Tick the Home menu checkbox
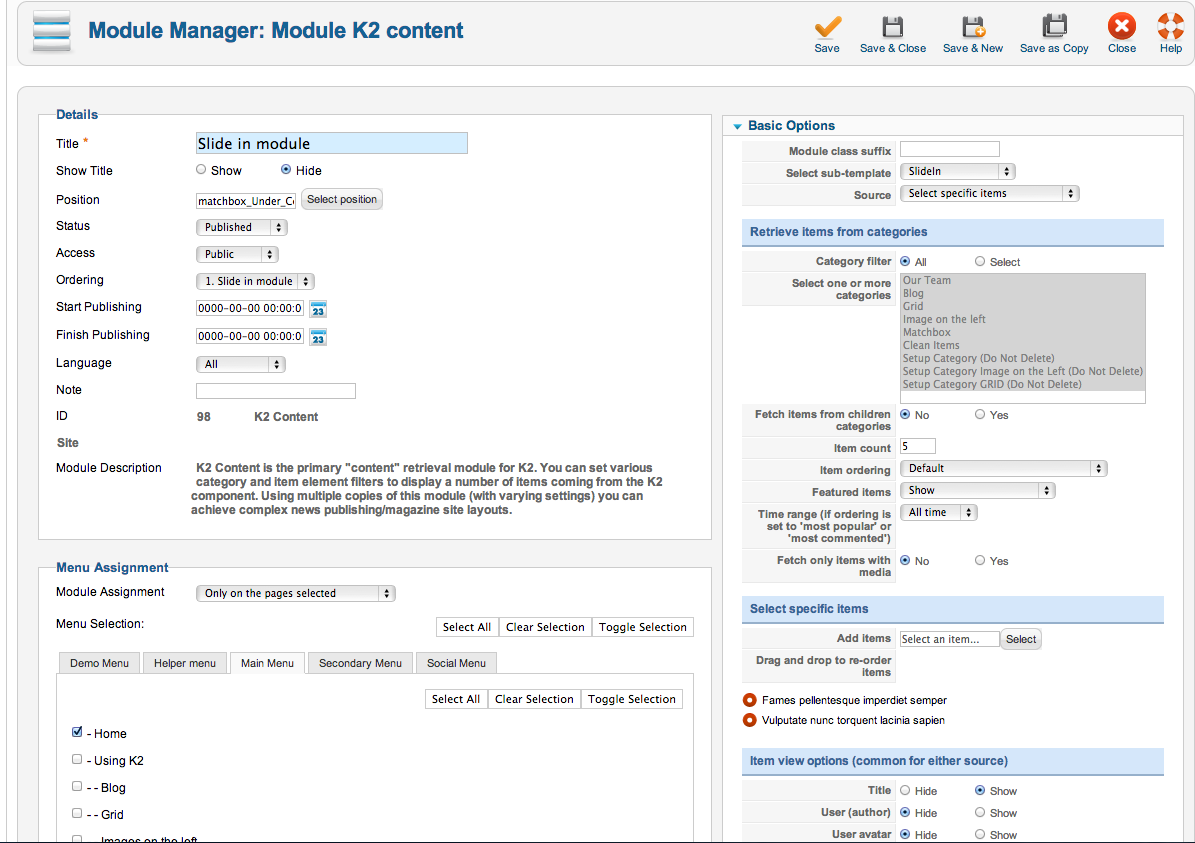 tap(77, 732)
